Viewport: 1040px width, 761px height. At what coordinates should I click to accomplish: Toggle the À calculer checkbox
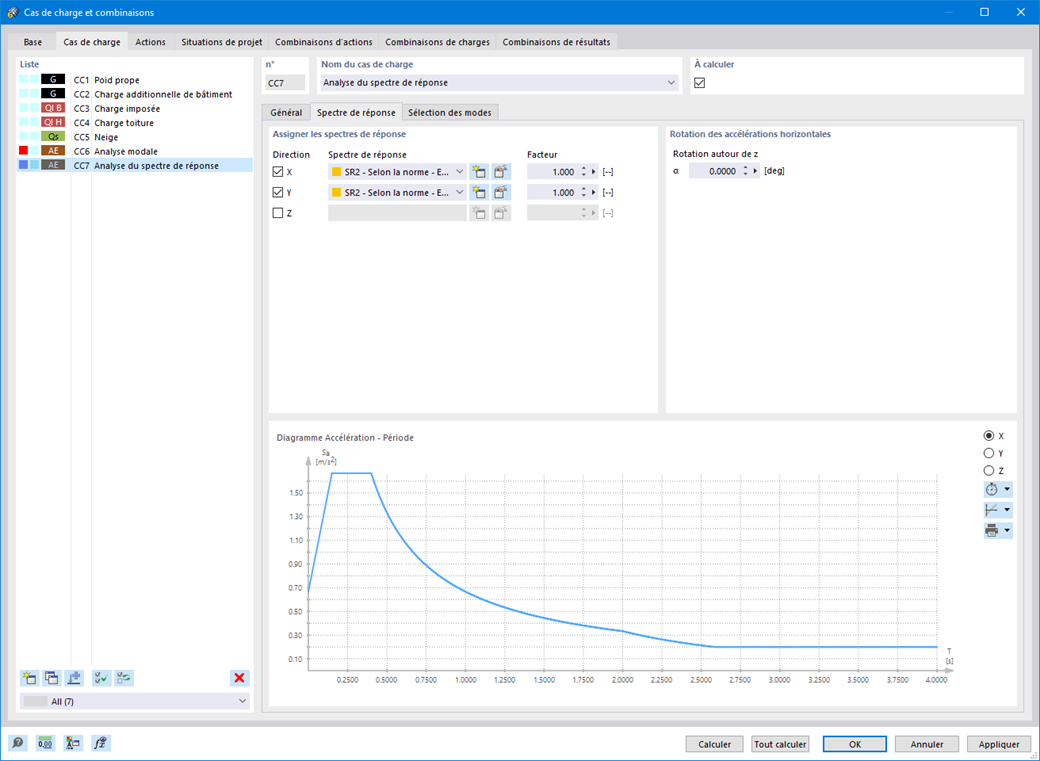tap(699, 83)
